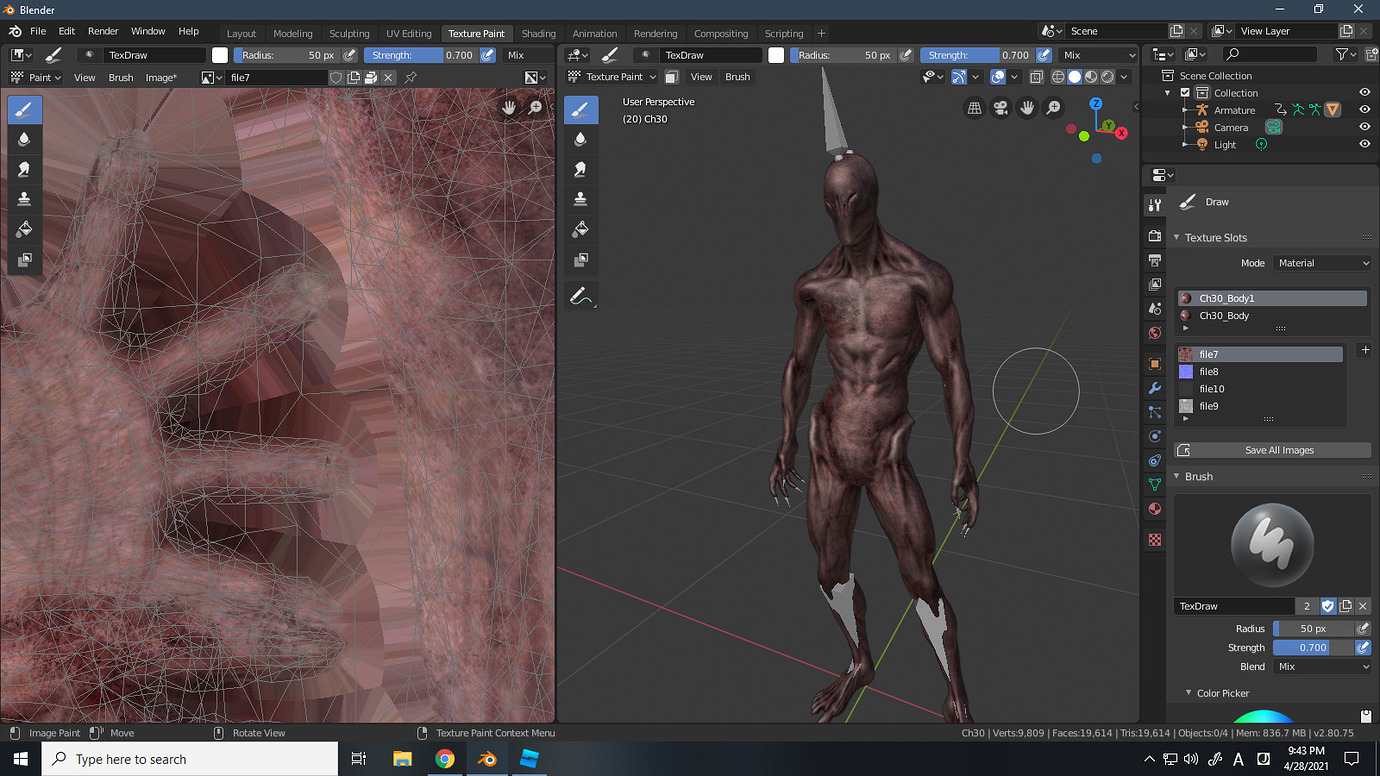Select the Annotate tool in the 3D viewport
This screenshot has width=1380, height=776.
click(x=581, y=296)
